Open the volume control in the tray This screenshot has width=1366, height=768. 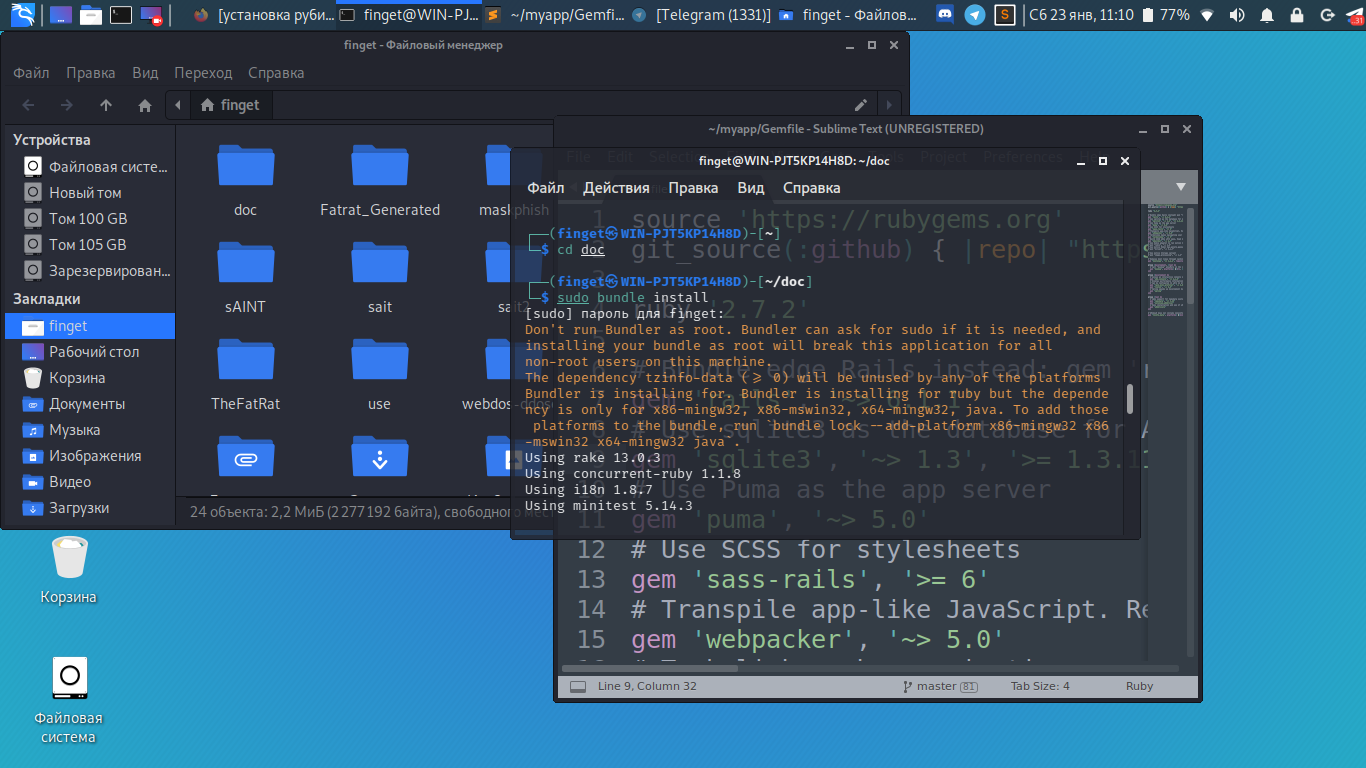1238,15
